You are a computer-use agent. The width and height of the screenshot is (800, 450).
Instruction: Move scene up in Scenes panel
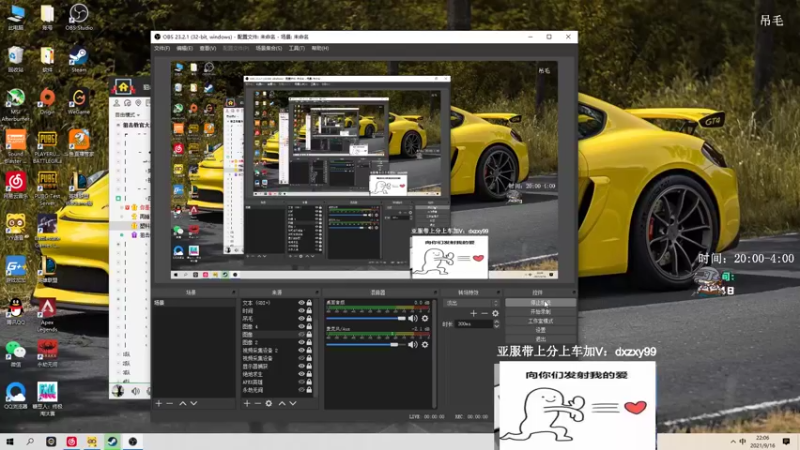(x=183, y=404)
